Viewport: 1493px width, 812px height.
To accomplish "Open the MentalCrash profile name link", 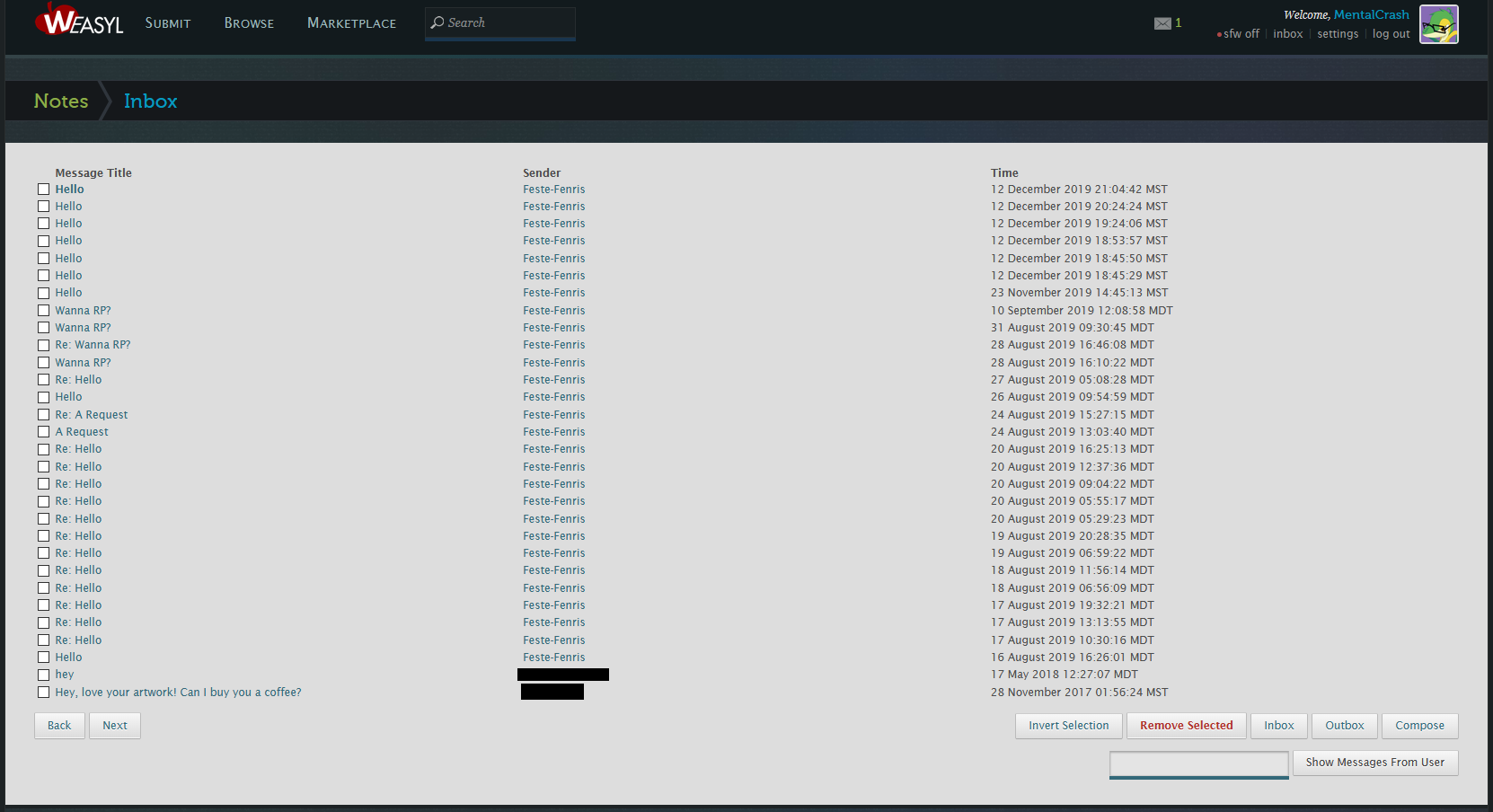I will pyautogui.click(x=1371, y=14).
